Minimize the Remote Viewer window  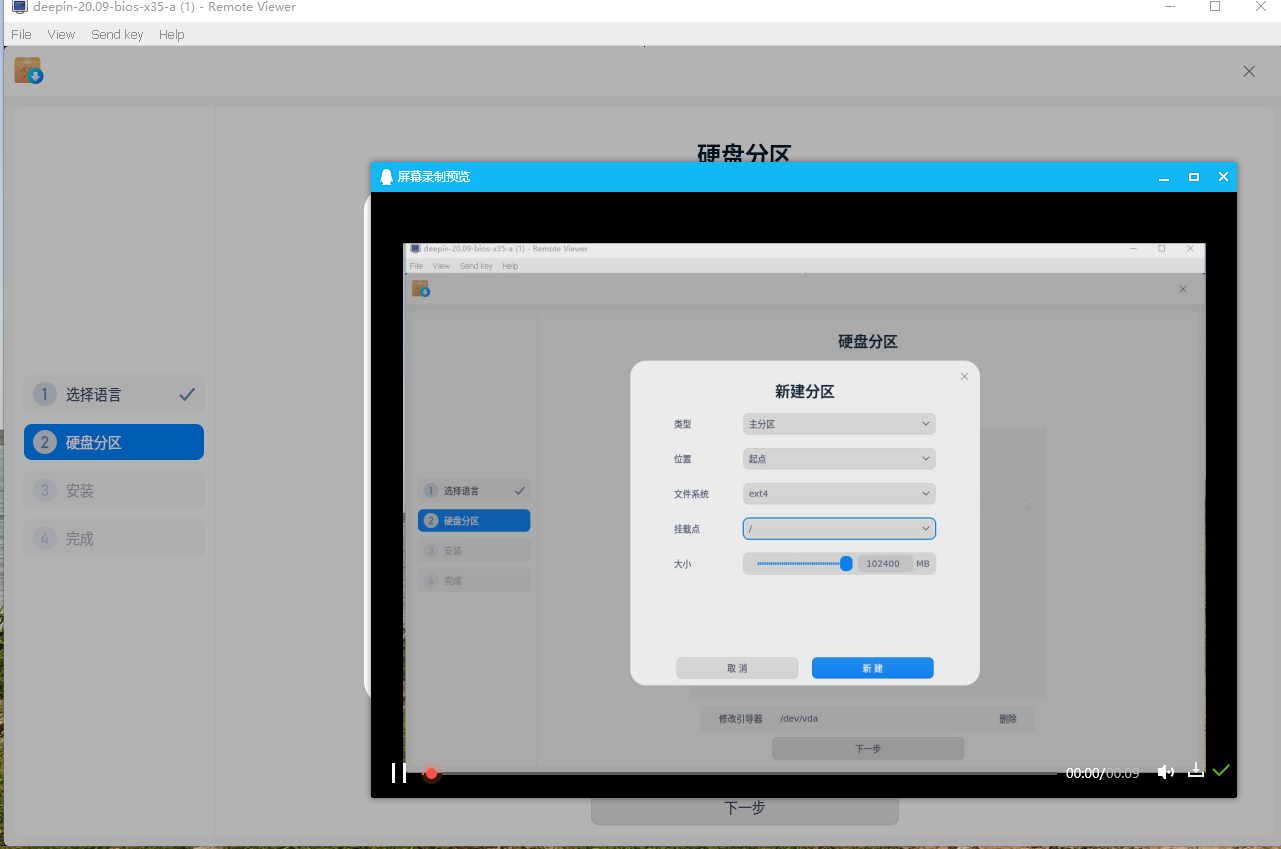[1169, 6]
